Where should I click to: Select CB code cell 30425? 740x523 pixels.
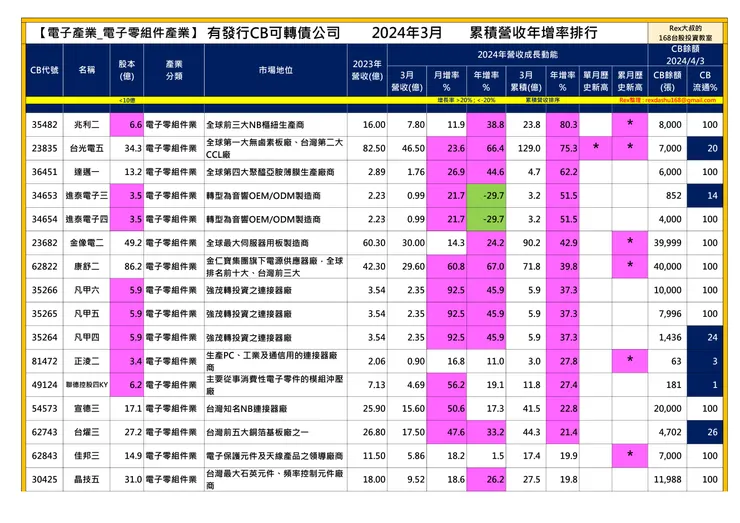(x=44, y=479)
